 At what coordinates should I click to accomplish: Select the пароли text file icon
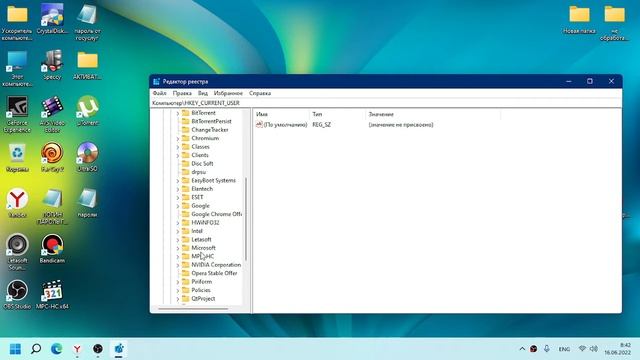coord(87,203)
